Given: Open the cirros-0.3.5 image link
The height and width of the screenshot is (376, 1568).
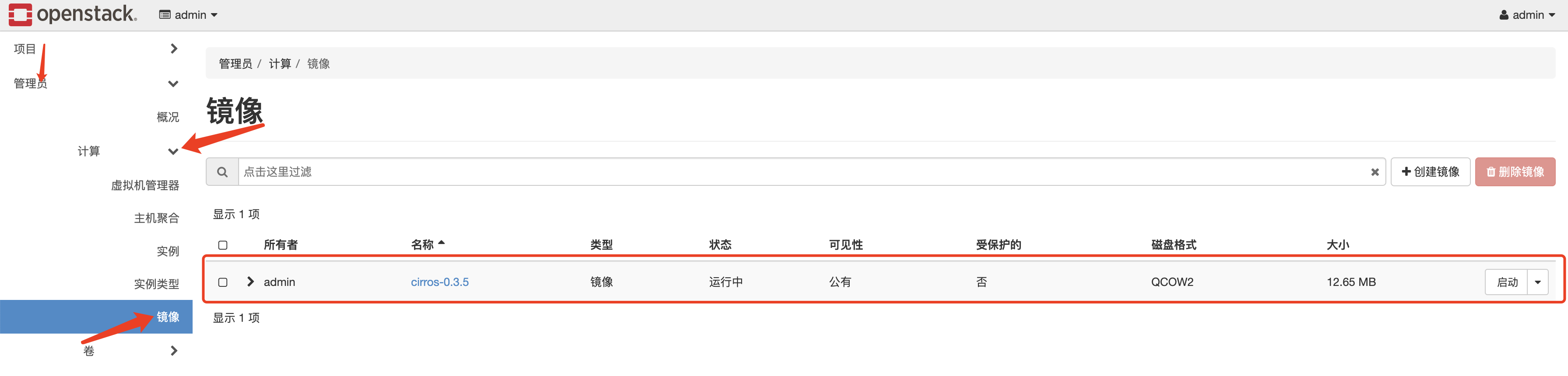Looking at the screenshot, I should pyautogui.click(x=439, y=282).
